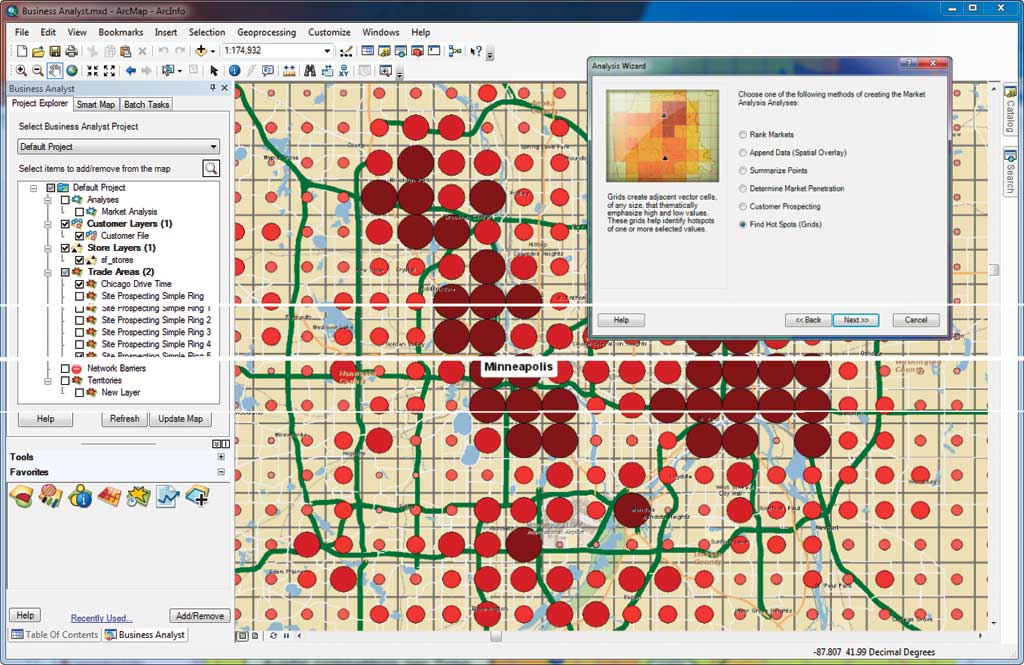Click the horizontal scrollbar thumb below map
This screenshot has height=665, width=1024.
[x=496, y=635]
